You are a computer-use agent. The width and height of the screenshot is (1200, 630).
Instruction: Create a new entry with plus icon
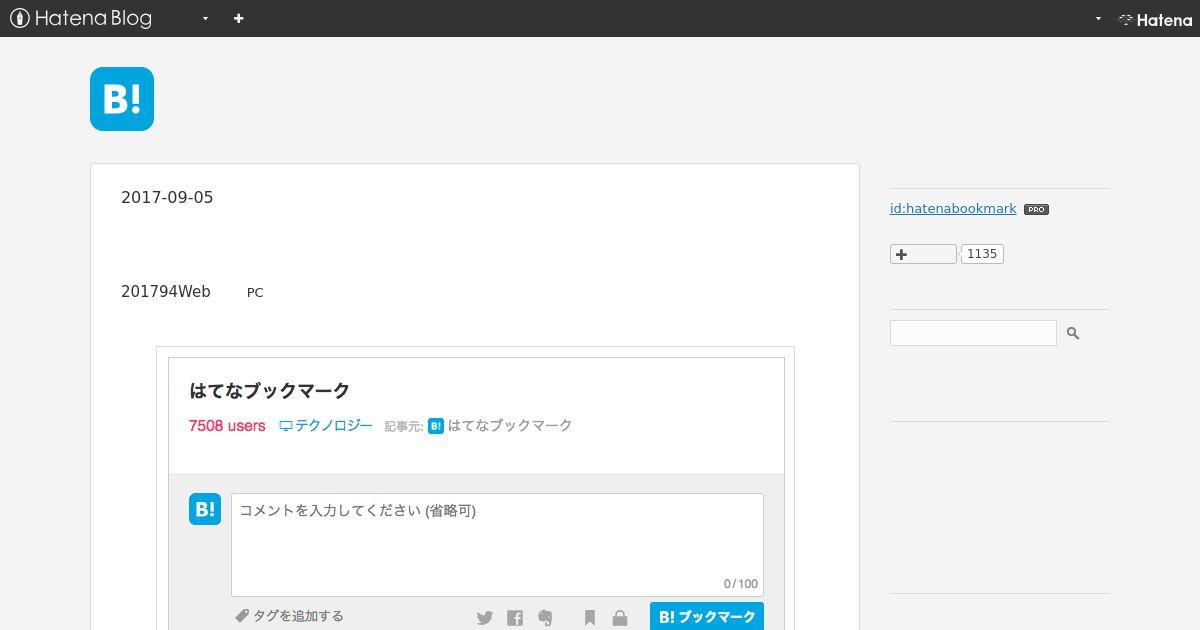[239, 18]
